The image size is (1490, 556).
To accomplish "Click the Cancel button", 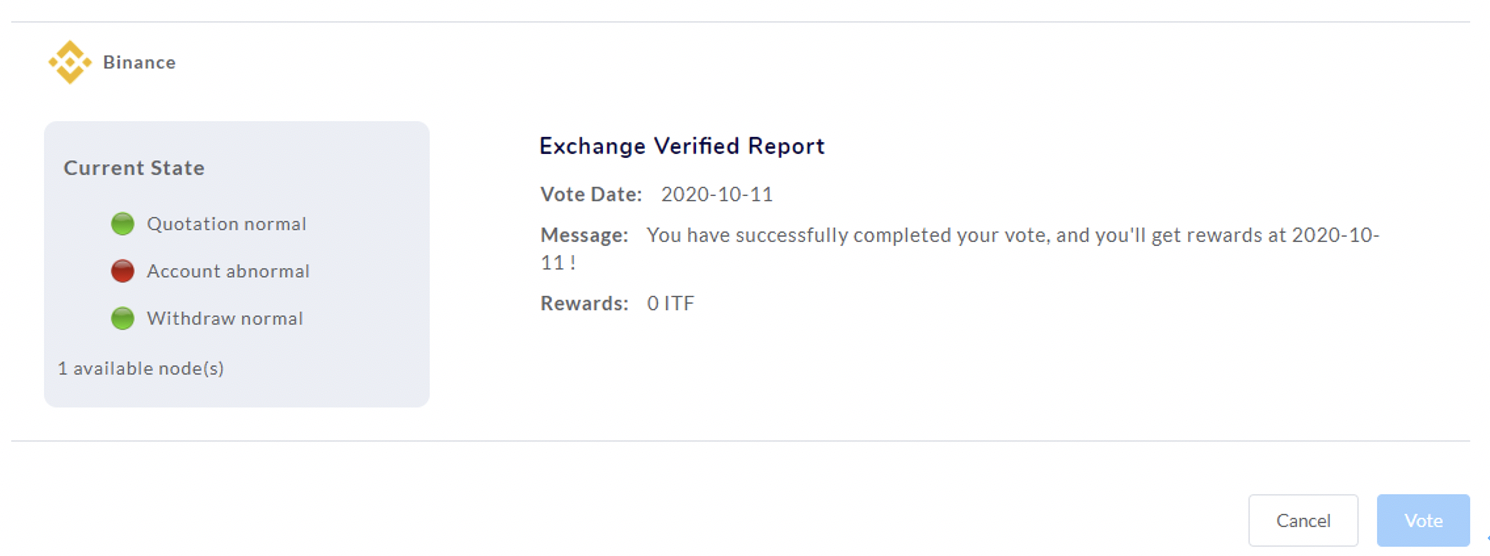I will pos(1303,521).
